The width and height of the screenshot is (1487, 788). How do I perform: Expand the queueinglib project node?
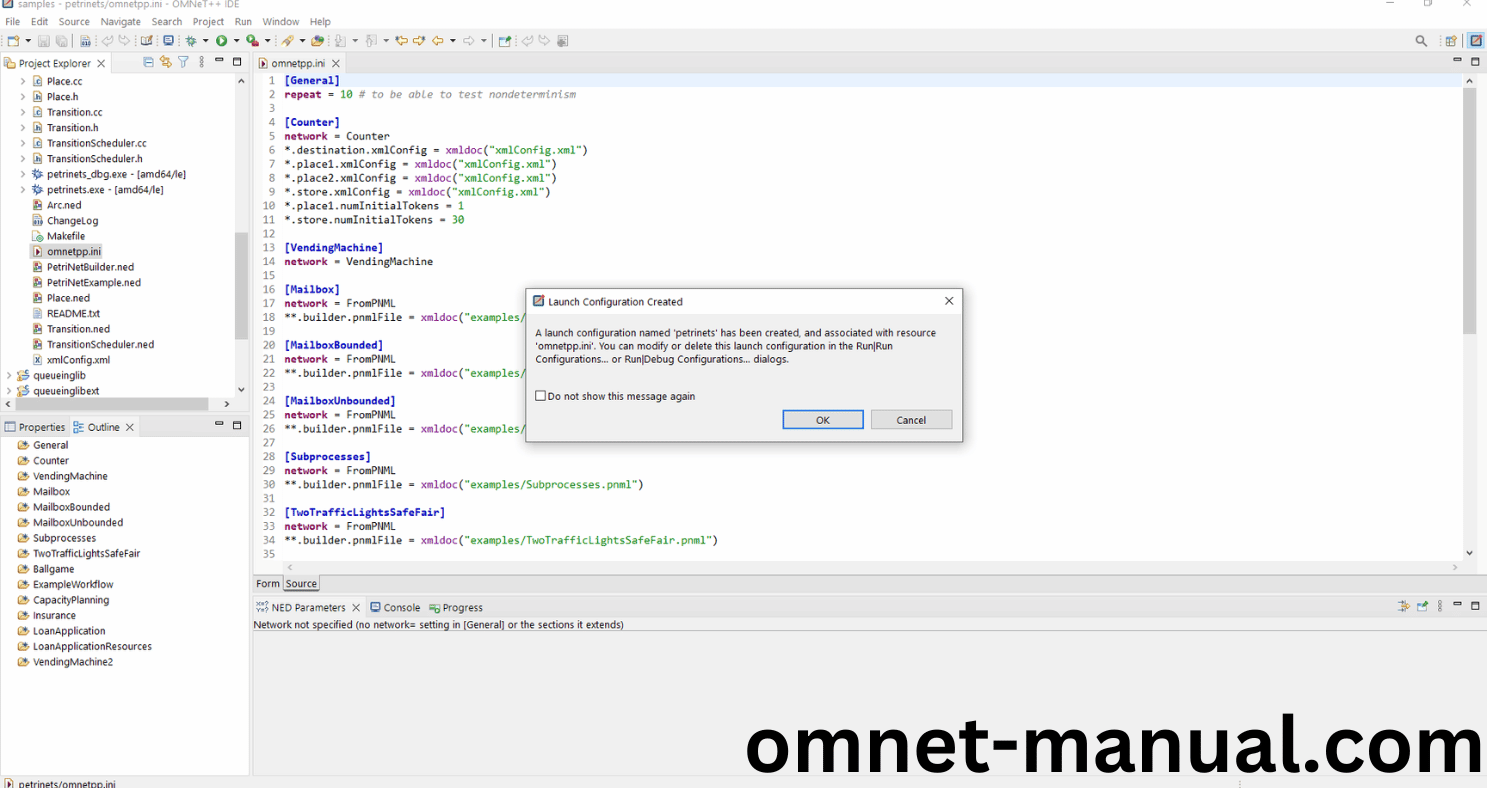tap(9, 376)
